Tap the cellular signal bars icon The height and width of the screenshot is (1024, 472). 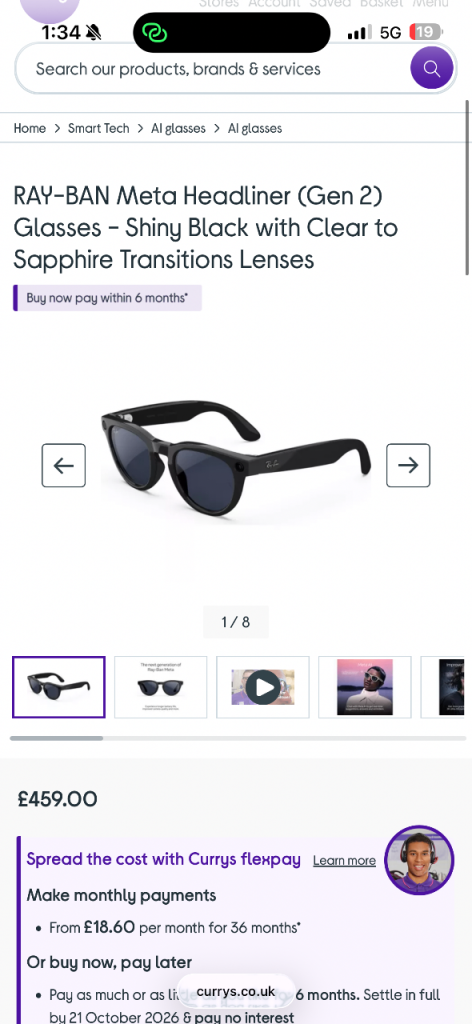click(360, 32)
